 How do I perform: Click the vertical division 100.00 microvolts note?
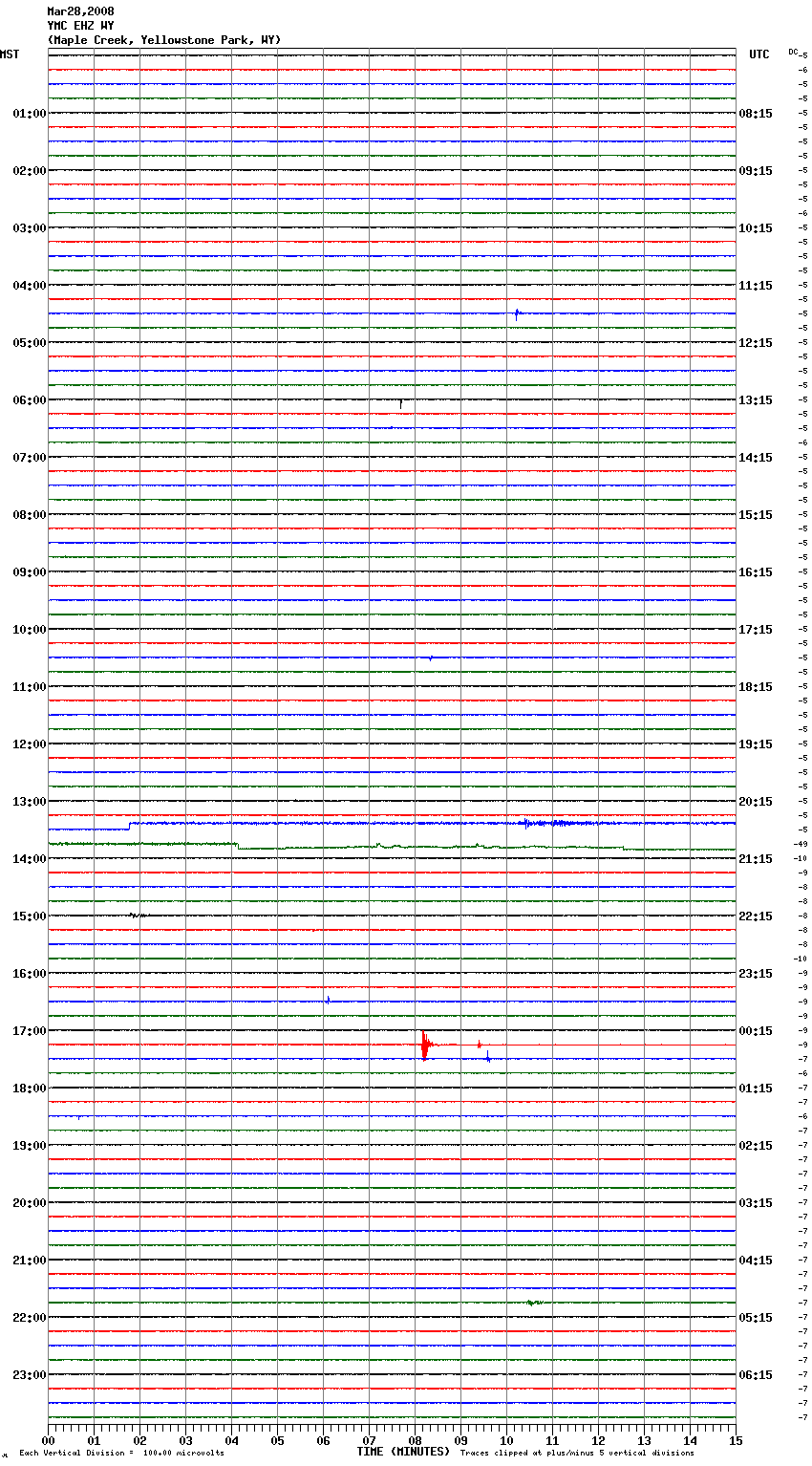tap(121, 1454)
